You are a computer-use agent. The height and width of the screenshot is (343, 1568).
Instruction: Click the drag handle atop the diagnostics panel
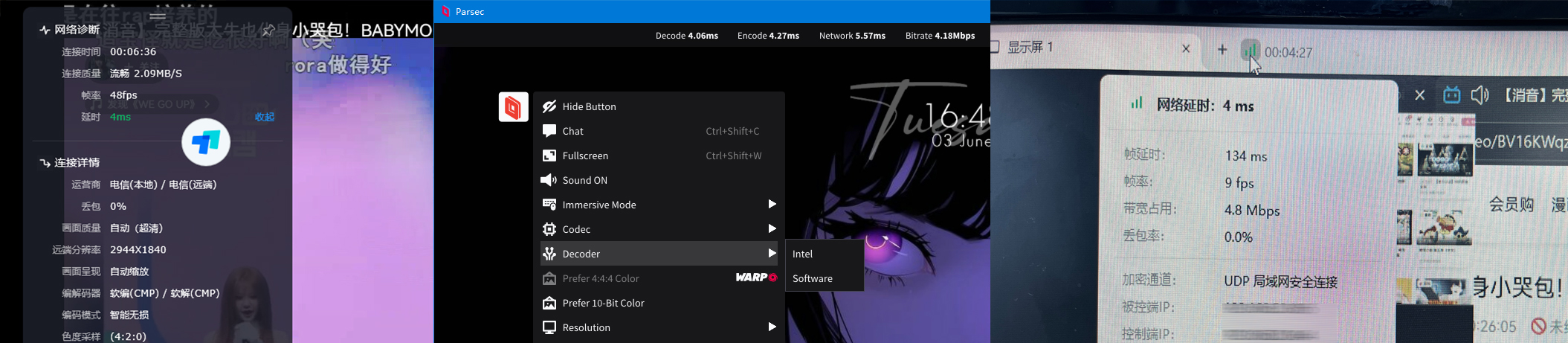(x=158, y=16)
